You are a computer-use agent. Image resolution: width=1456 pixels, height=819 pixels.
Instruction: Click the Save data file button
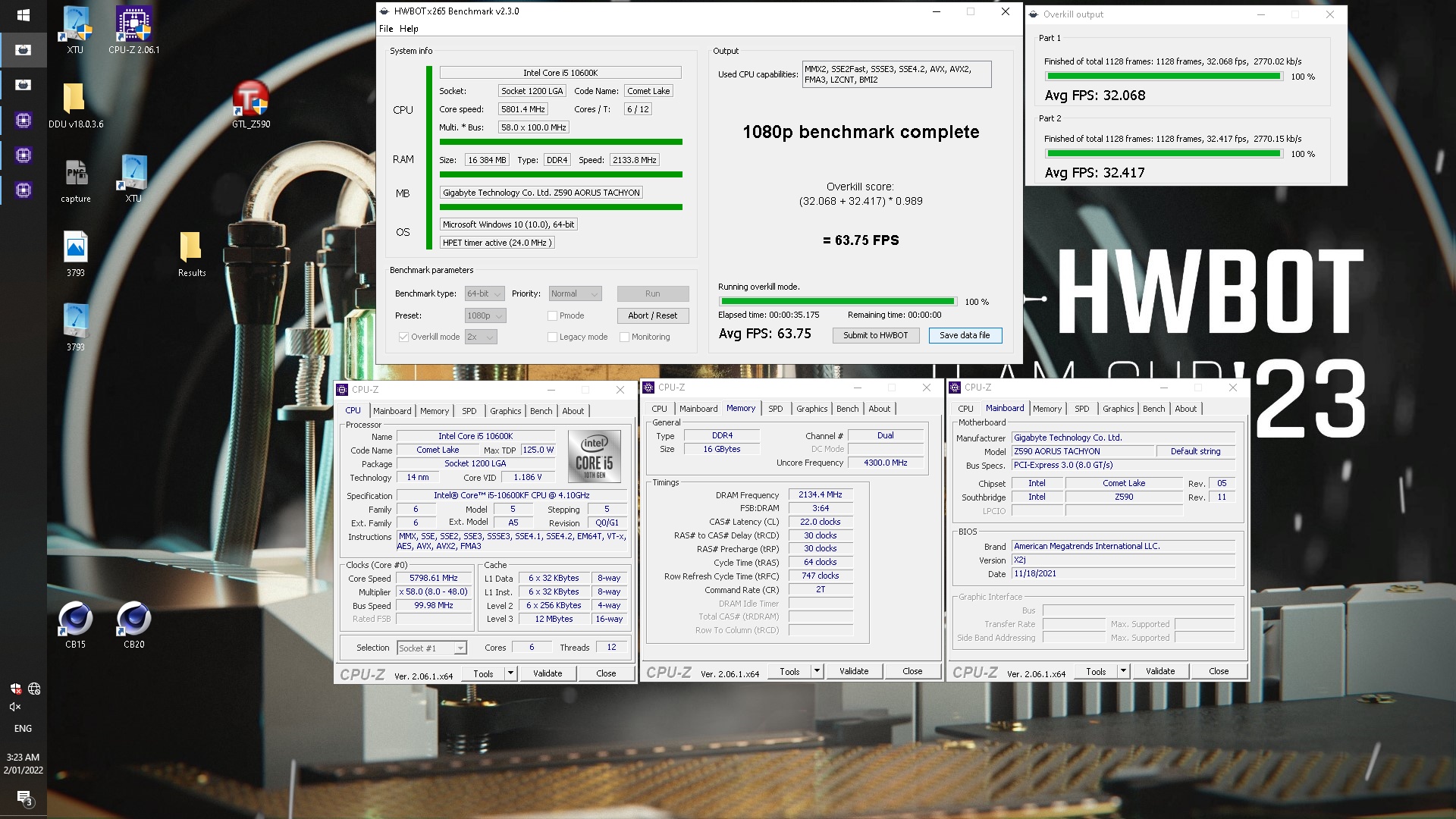[x=965, y=335]
